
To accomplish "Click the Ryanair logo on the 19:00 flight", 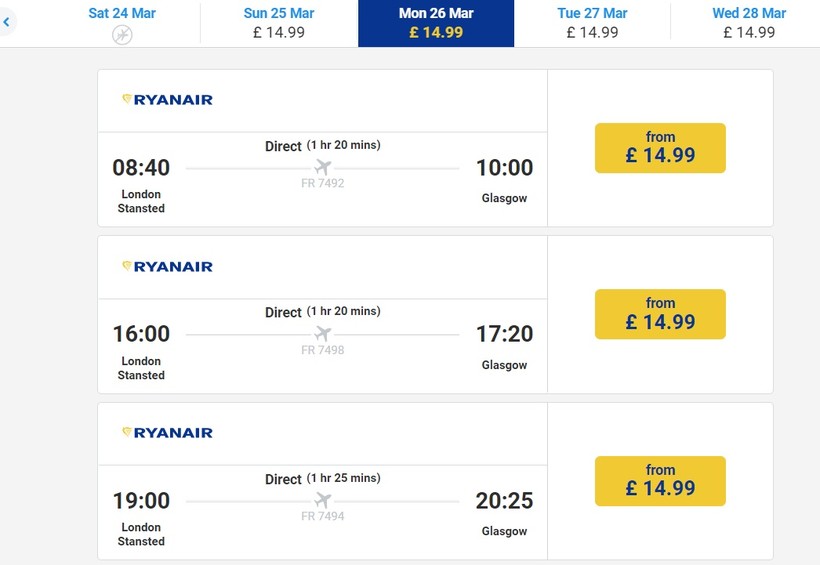I will 167,432.
